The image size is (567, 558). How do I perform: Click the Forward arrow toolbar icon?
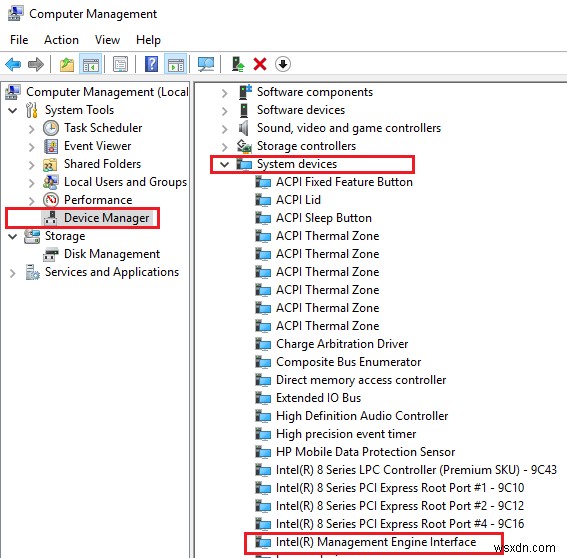[35, 64]
